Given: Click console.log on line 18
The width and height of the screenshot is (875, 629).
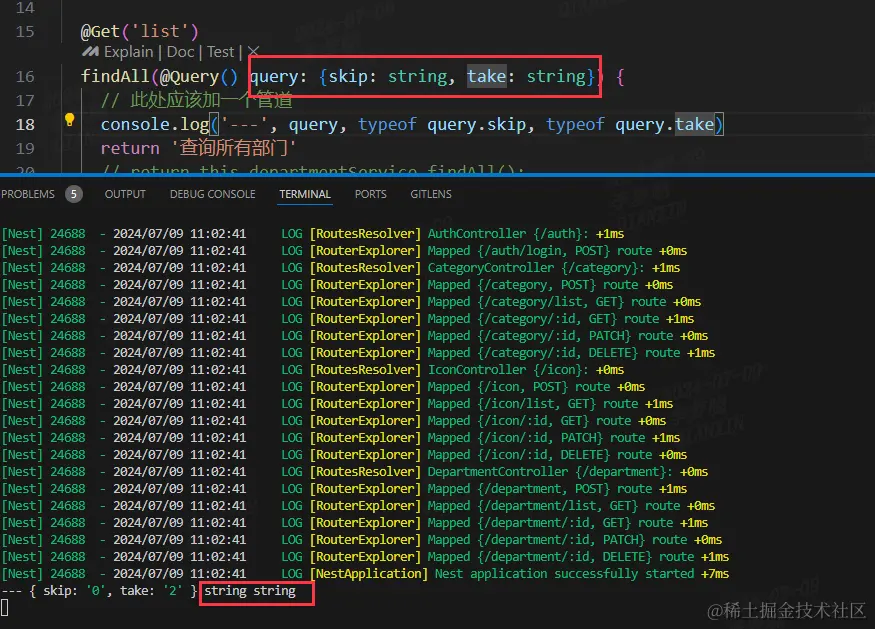Looking at the screenshot, I should pos(155,124).
